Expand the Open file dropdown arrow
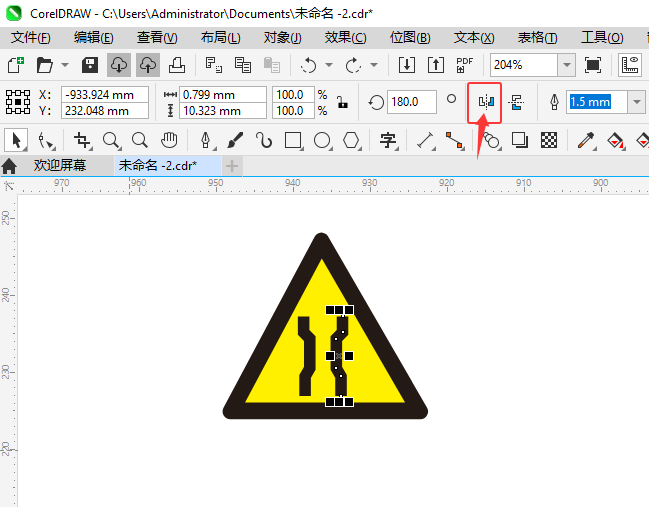 tap(65, 65)
